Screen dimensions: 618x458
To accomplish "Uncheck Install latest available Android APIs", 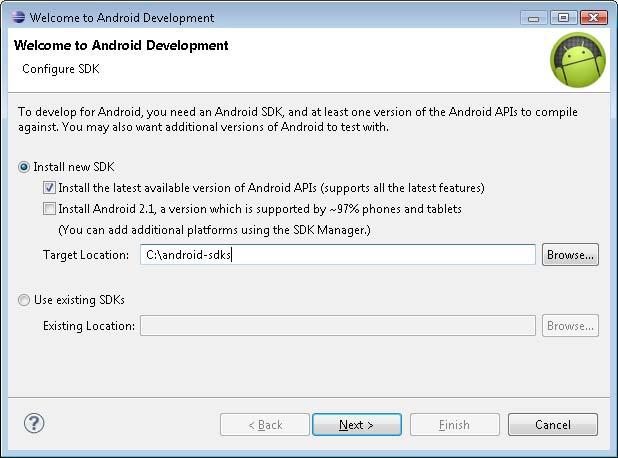I will tap(49, 188).
